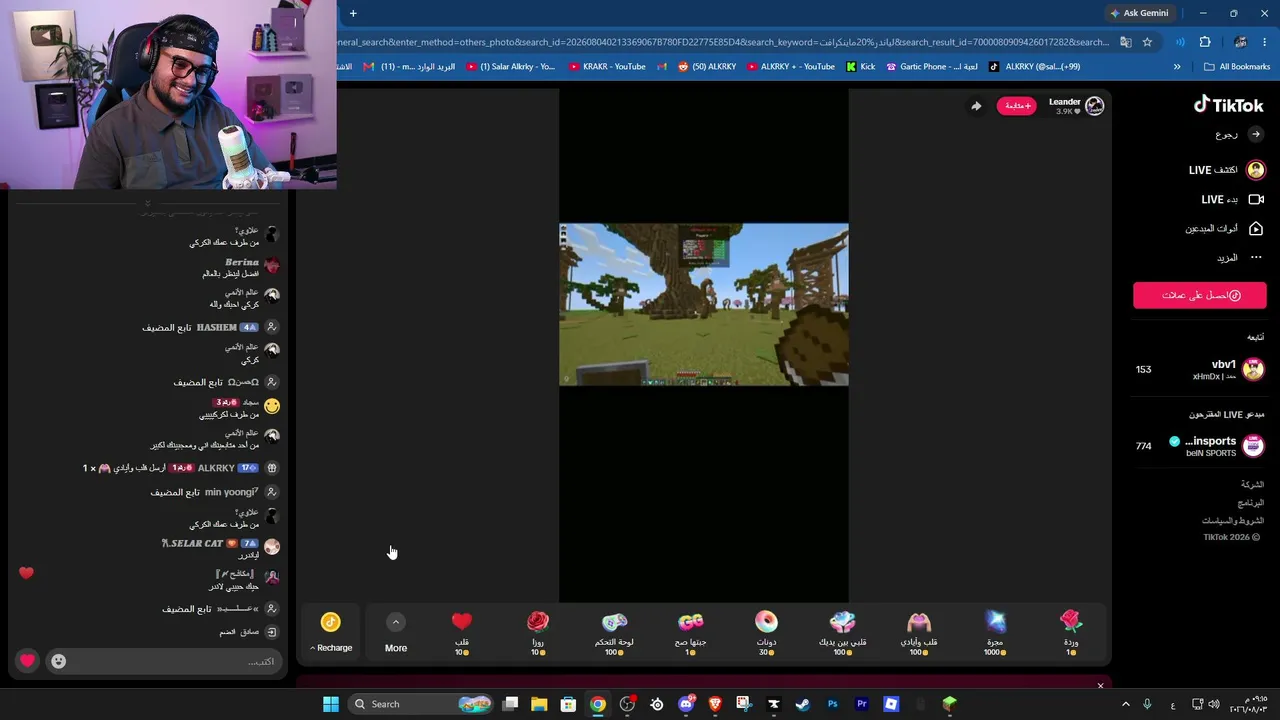Open the الشركة company footer link

1252,485
